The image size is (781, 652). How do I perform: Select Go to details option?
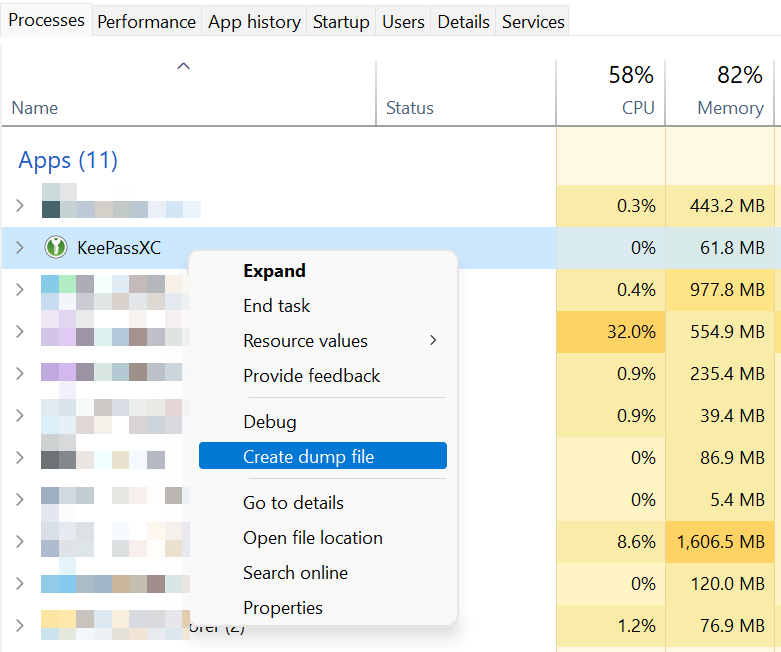tap(293, 503)
